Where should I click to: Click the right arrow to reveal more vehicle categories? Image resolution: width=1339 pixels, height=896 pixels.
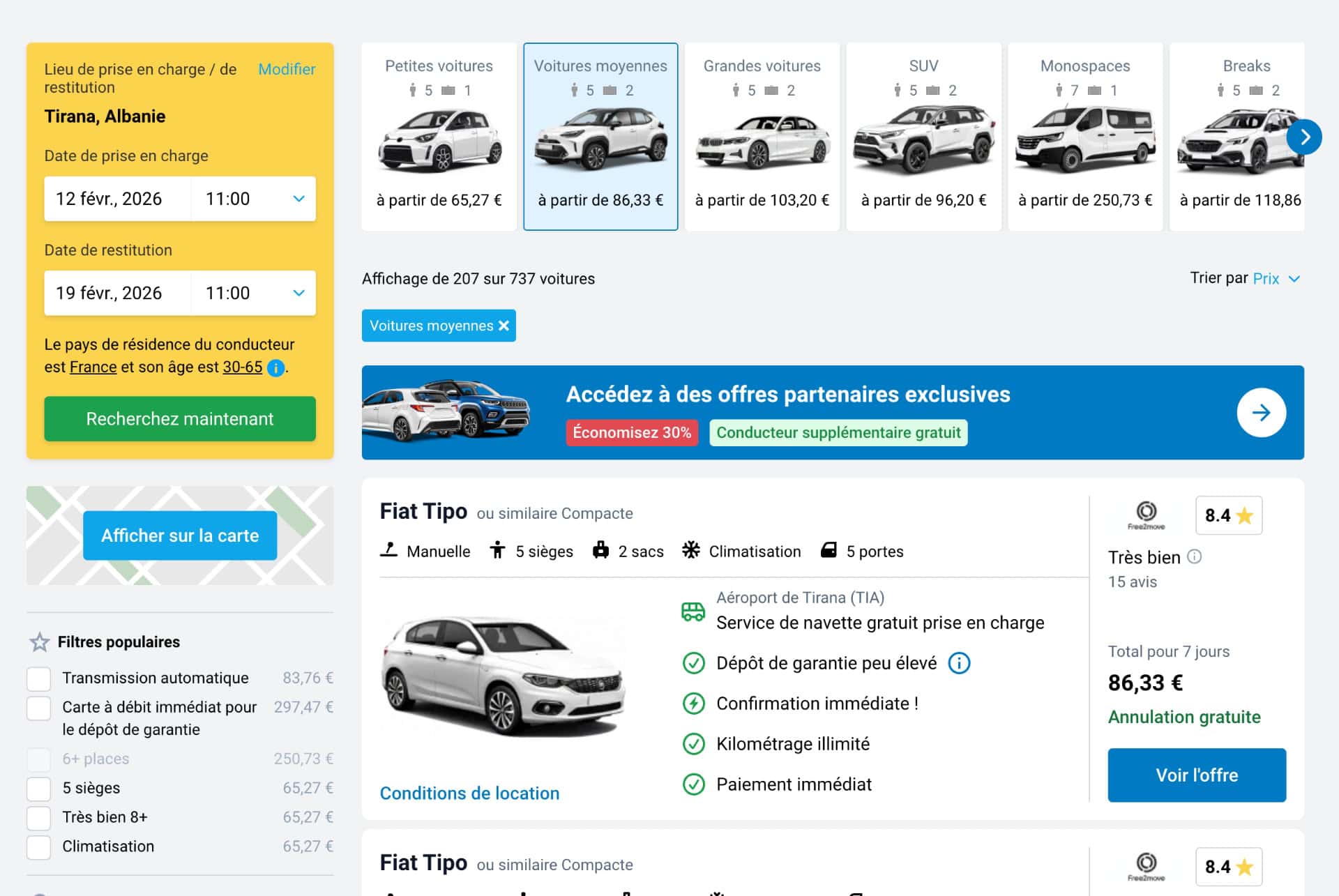pyautogui.click(x=1304, y=137)
